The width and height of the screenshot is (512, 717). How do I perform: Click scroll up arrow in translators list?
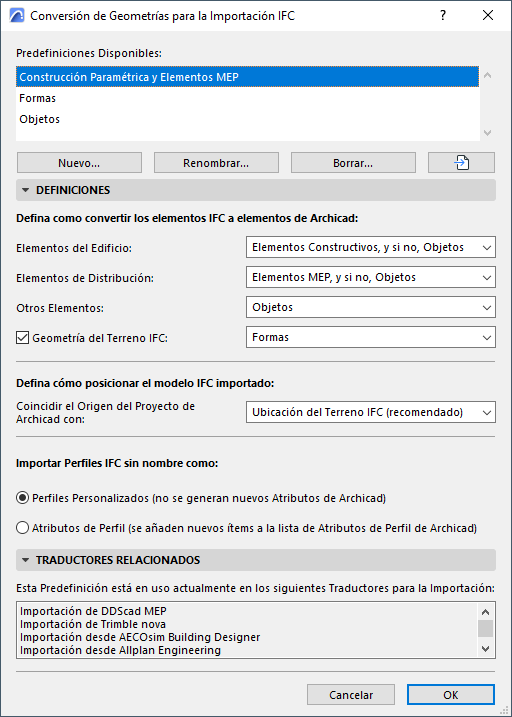point(485,612)
